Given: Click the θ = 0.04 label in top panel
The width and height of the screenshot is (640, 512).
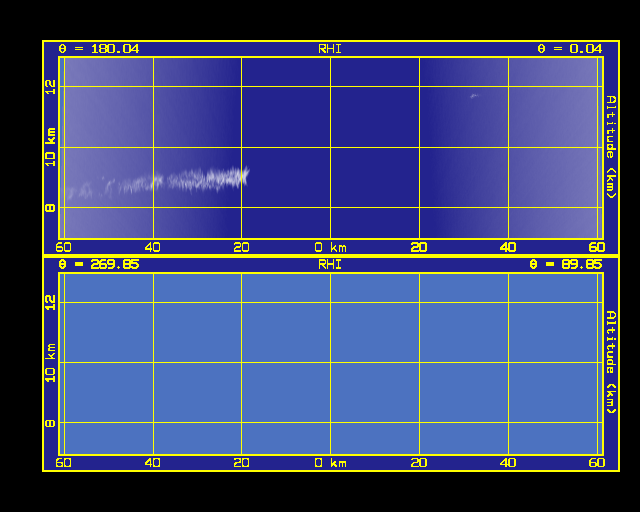Looking at the screenshot, I should coord(569,49).
